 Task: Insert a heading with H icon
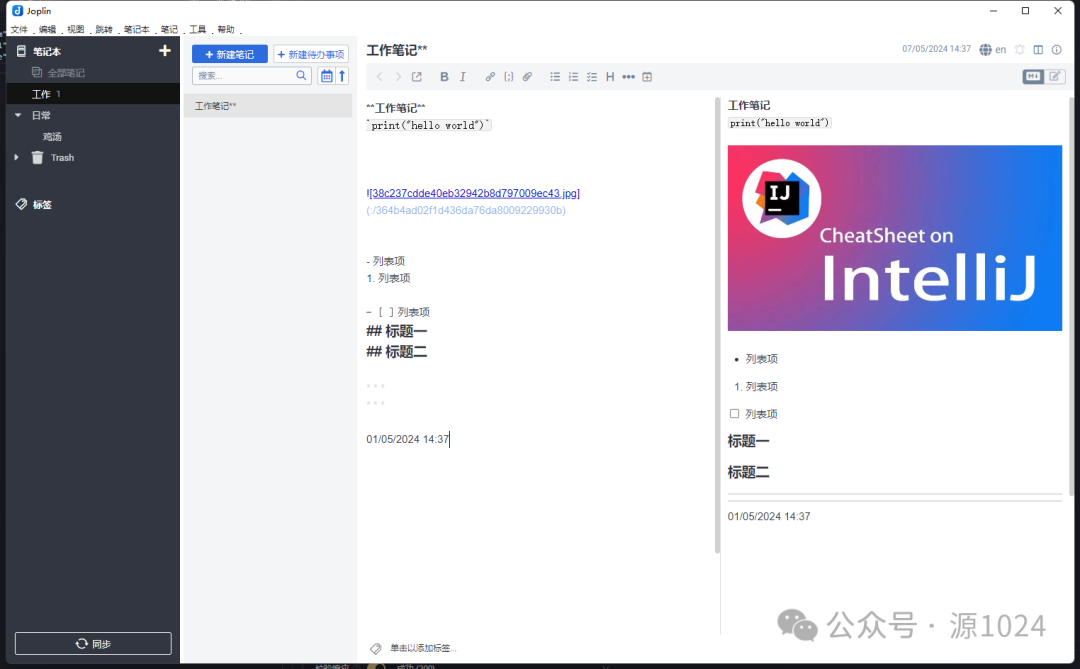click(610, 76)
